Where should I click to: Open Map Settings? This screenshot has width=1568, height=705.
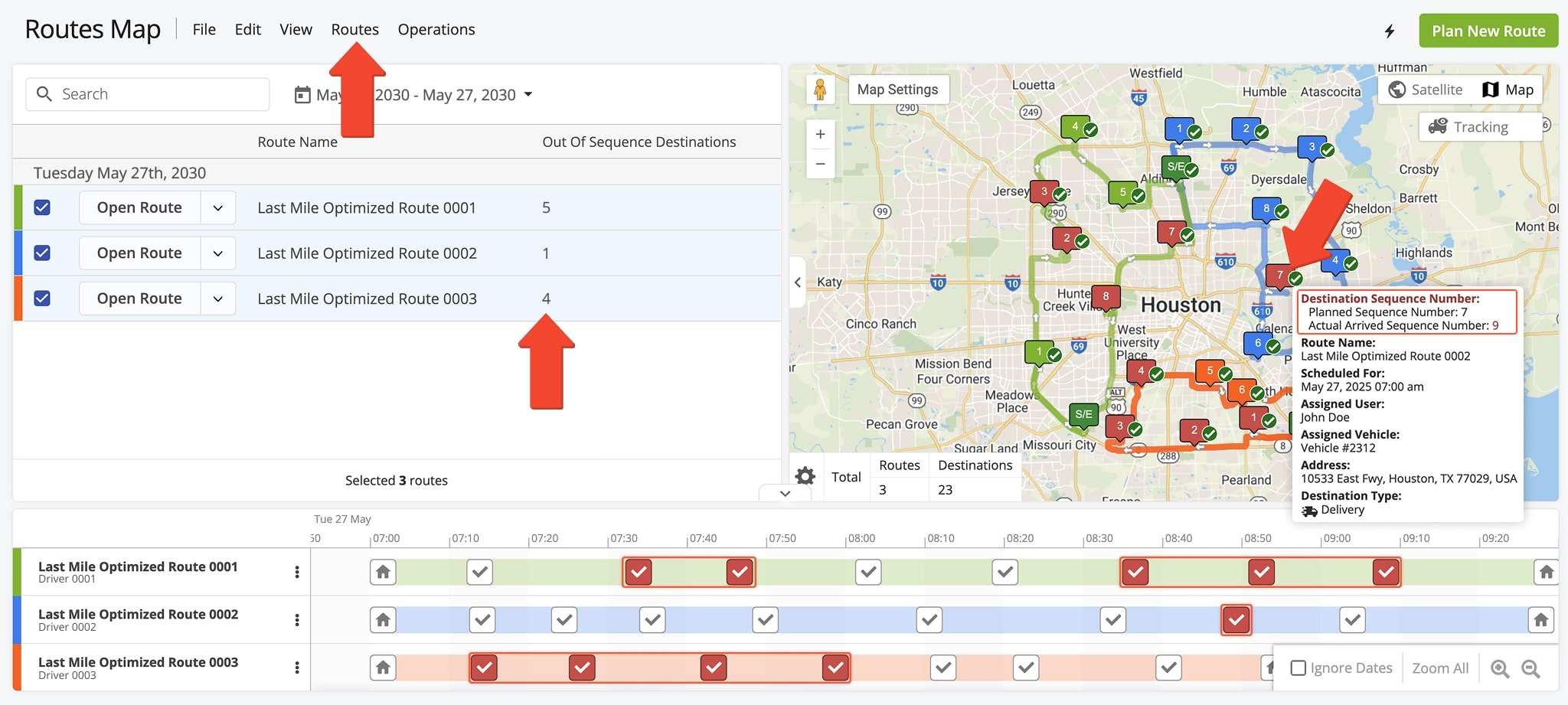tap(897, 90)
